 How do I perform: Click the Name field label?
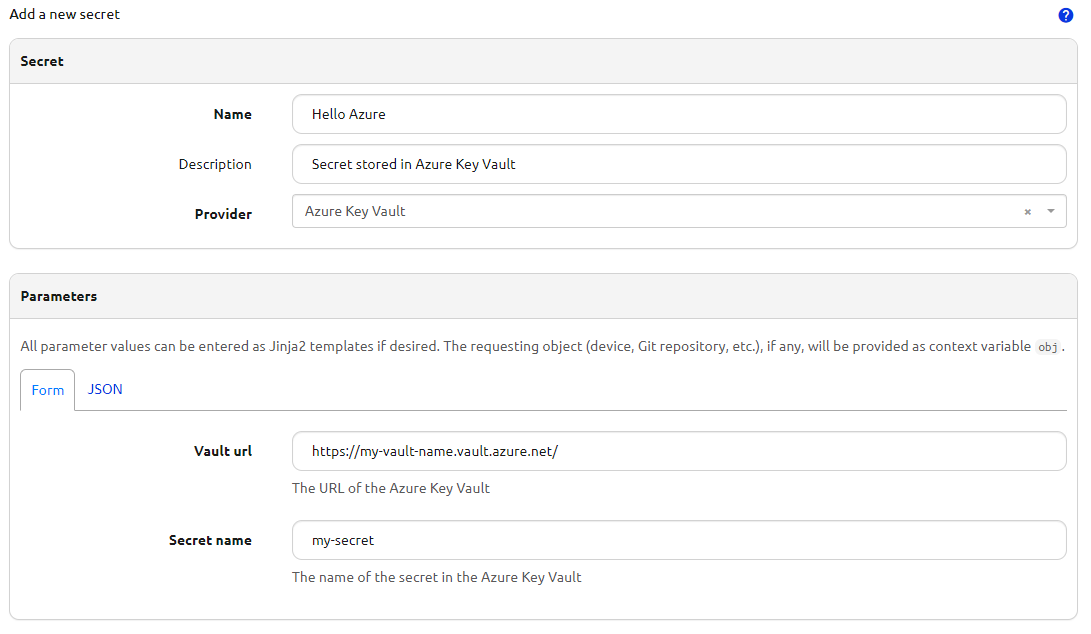pos(232,114)
